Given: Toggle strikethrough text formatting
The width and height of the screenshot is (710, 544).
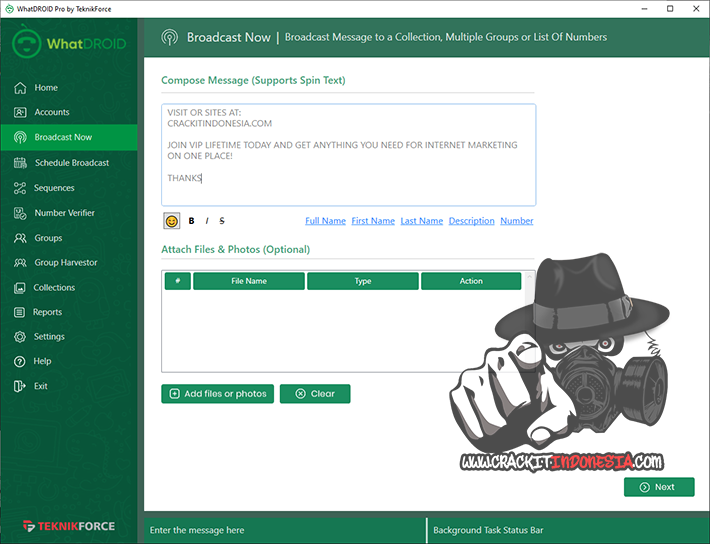Looking at the screenshot, I should (221, 221).
